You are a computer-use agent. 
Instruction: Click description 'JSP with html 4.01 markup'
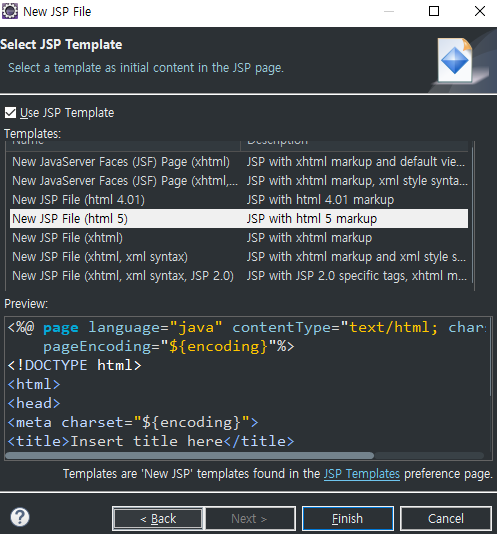[x=320, y=200]
